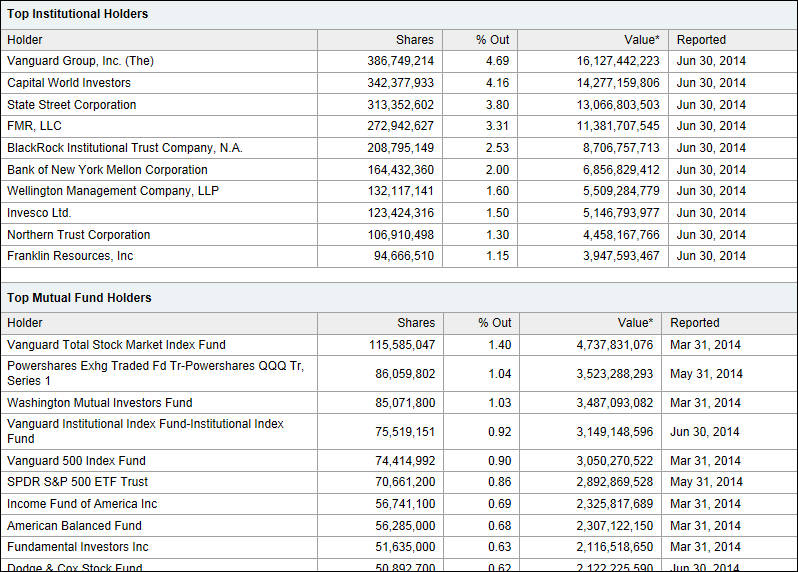Screen dimensions: 798x572
Task: Select shares value 94,666,510
Action: tap(404, 256)
